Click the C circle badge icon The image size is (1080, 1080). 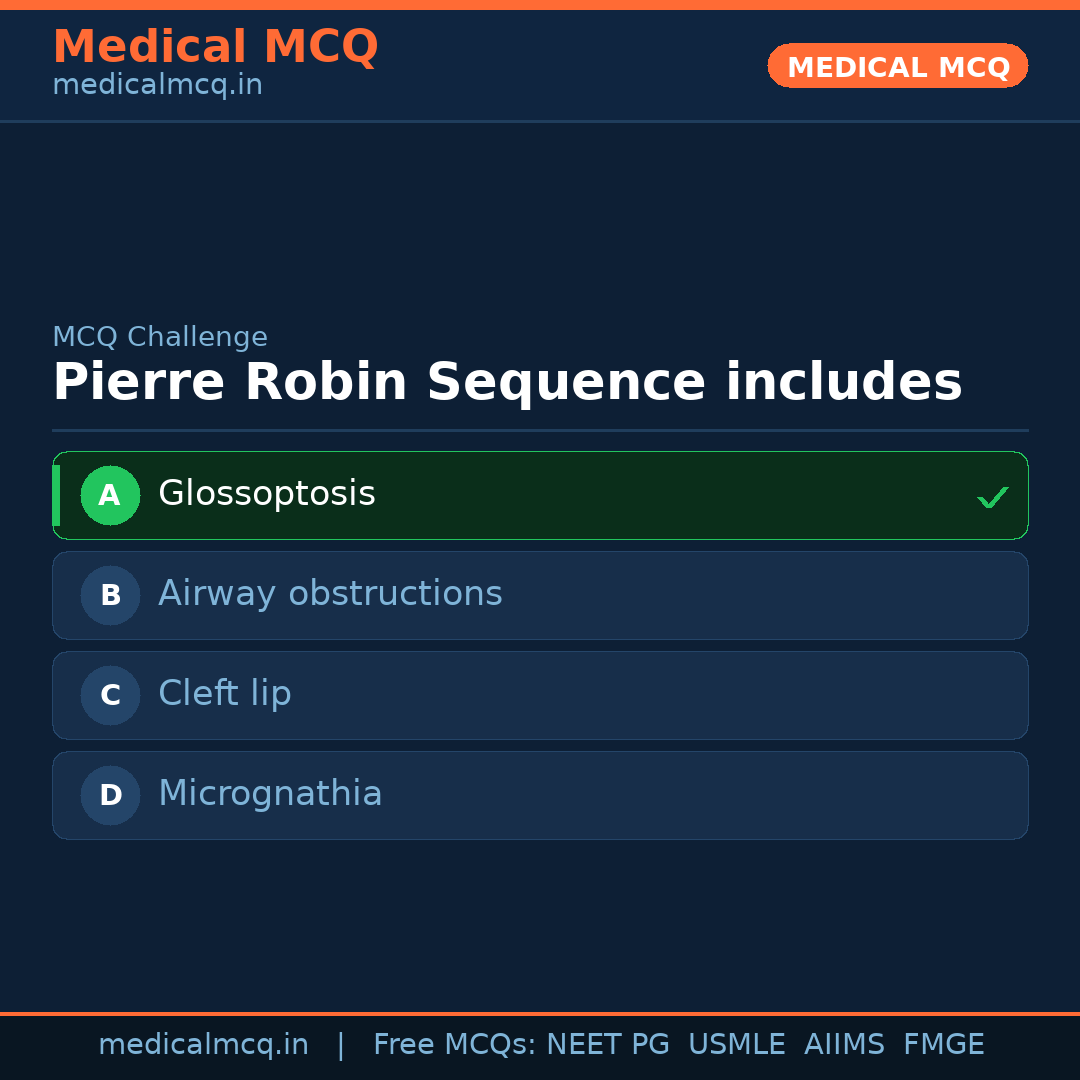110,695
